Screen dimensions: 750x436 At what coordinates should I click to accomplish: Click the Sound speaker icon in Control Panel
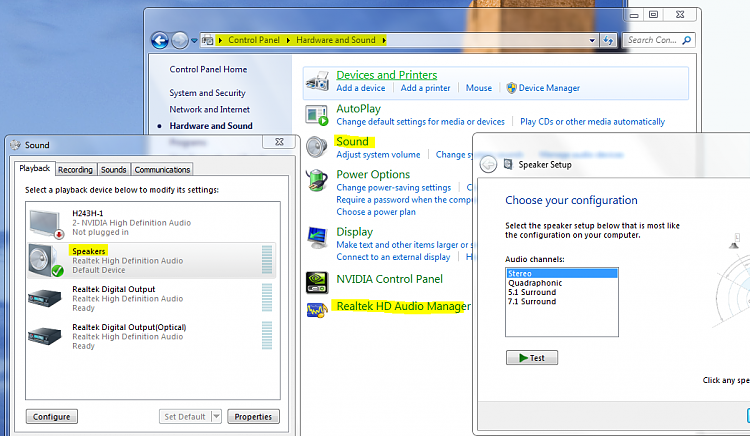(317, 147)
